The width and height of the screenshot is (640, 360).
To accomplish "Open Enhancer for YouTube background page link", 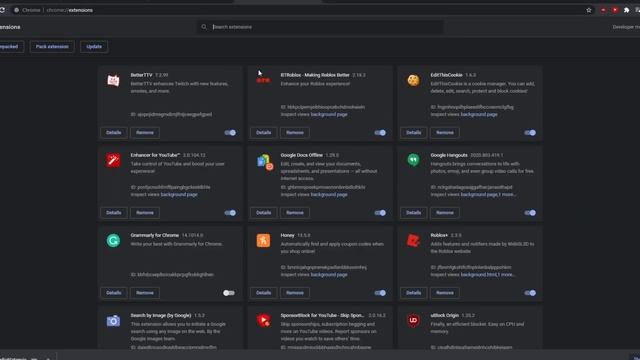I will [x=179, y=195].
